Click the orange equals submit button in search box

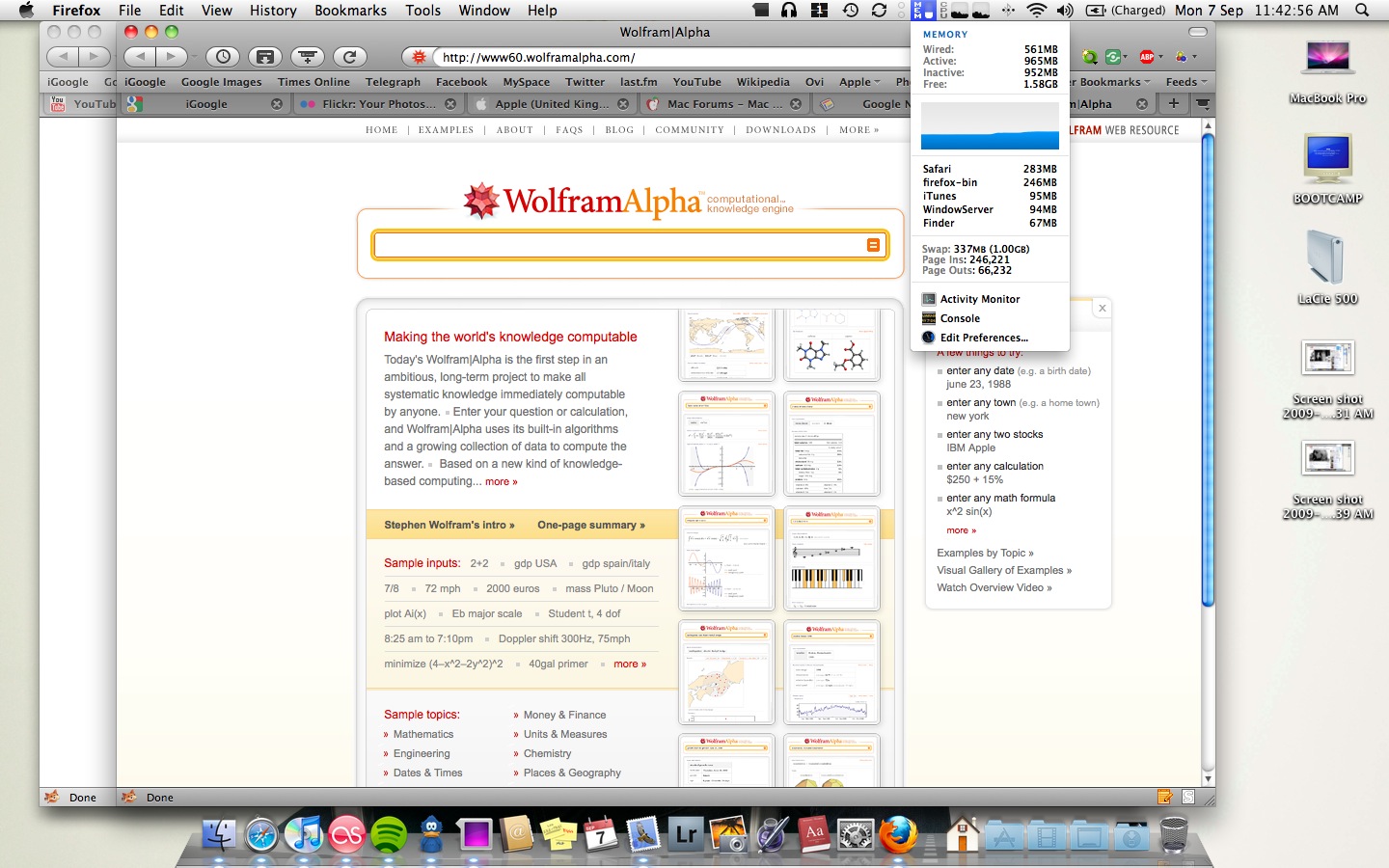click(x=873, y=245)
